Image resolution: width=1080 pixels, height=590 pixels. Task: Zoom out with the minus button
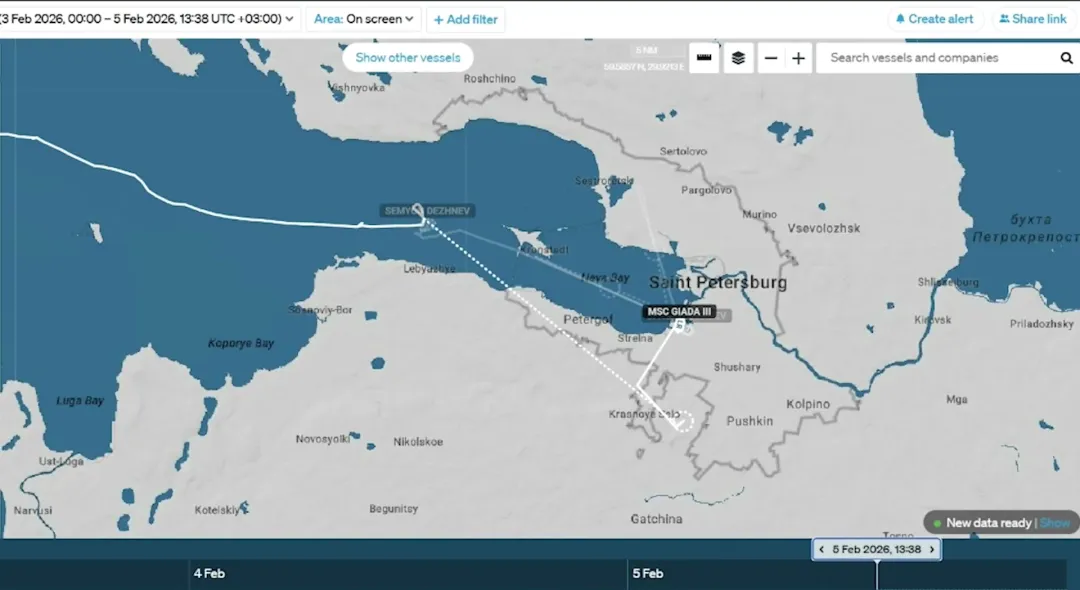(771, 58)
